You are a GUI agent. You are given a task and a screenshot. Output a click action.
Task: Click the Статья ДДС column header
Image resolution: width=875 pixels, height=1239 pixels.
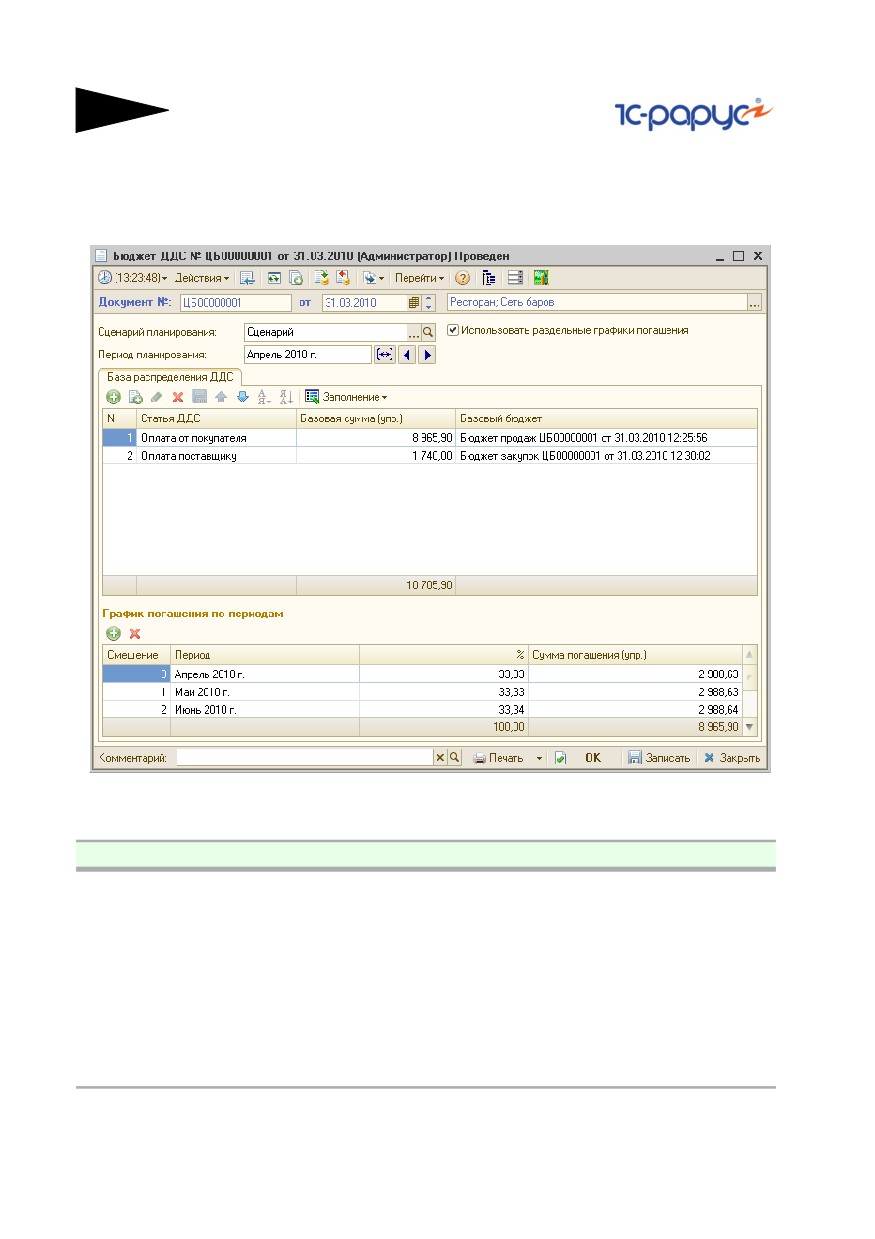pyautogui.click(x=216, y=418)
